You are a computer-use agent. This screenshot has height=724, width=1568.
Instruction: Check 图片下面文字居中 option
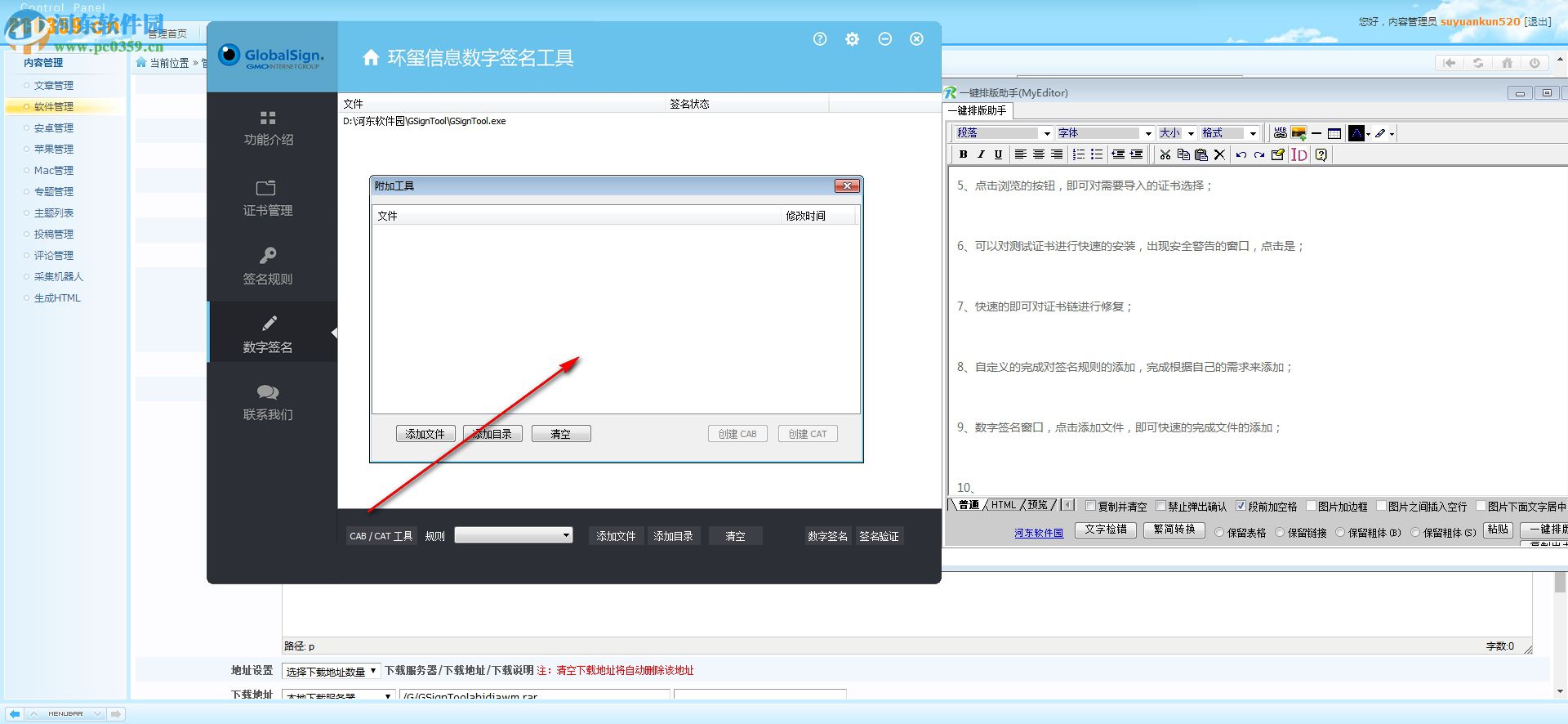coord(1481,506)
